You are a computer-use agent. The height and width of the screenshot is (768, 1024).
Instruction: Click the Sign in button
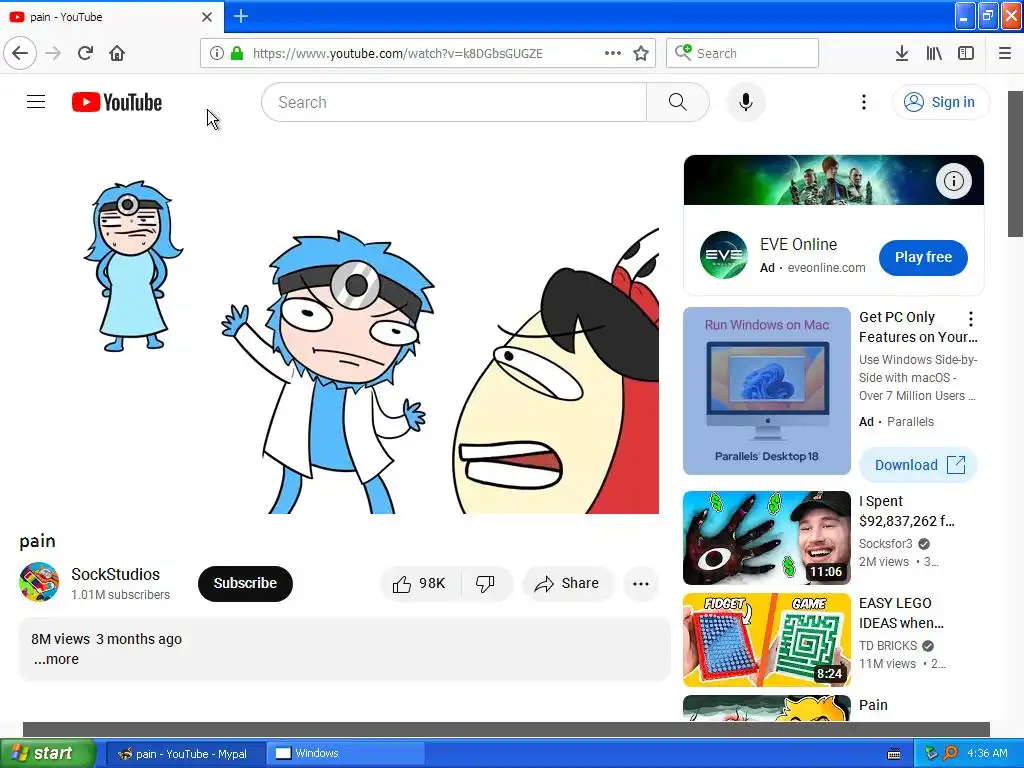coord(941,102)
